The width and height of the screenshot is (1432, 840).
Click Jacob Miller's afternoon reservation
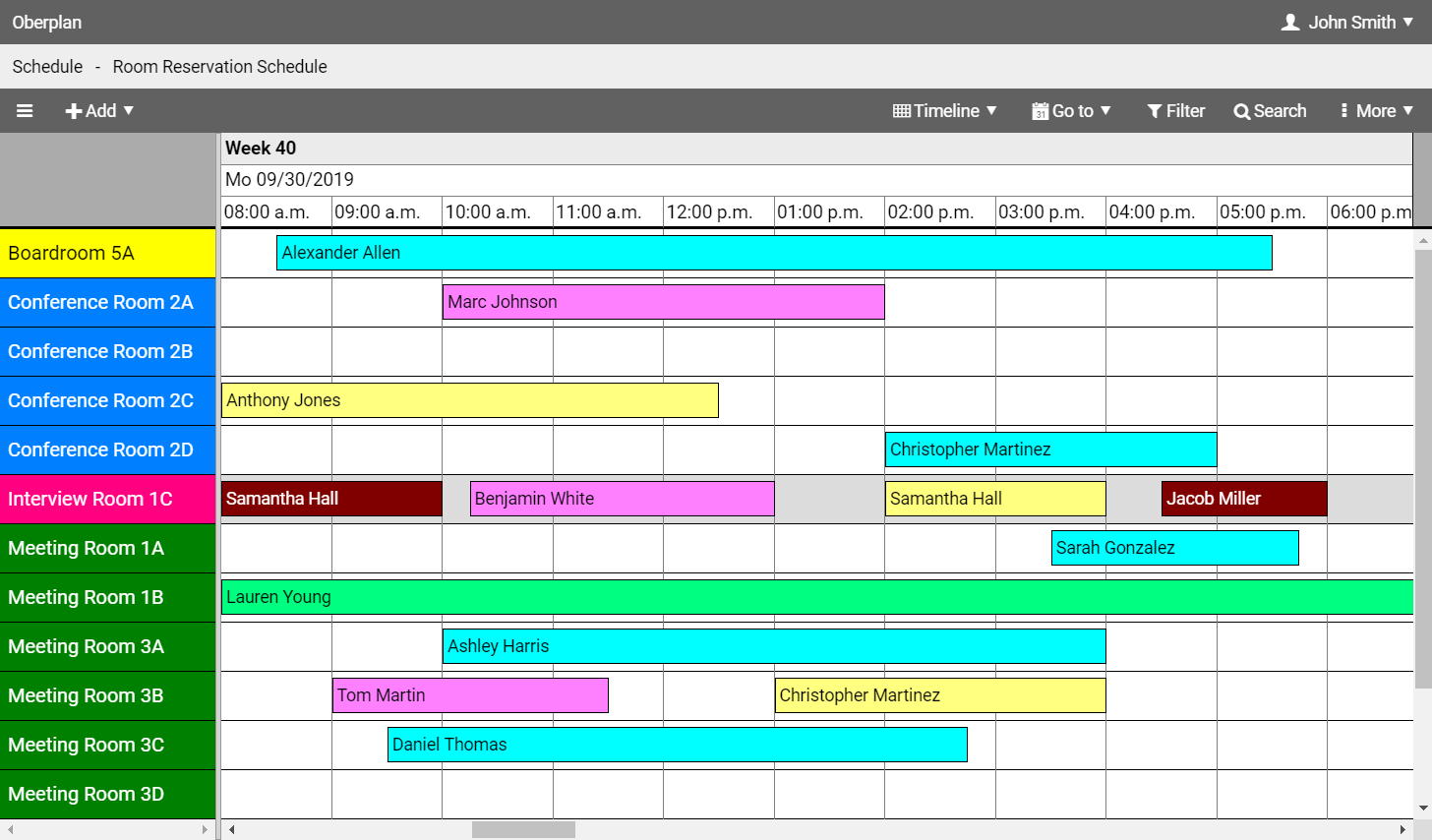tap(1242, 499)
